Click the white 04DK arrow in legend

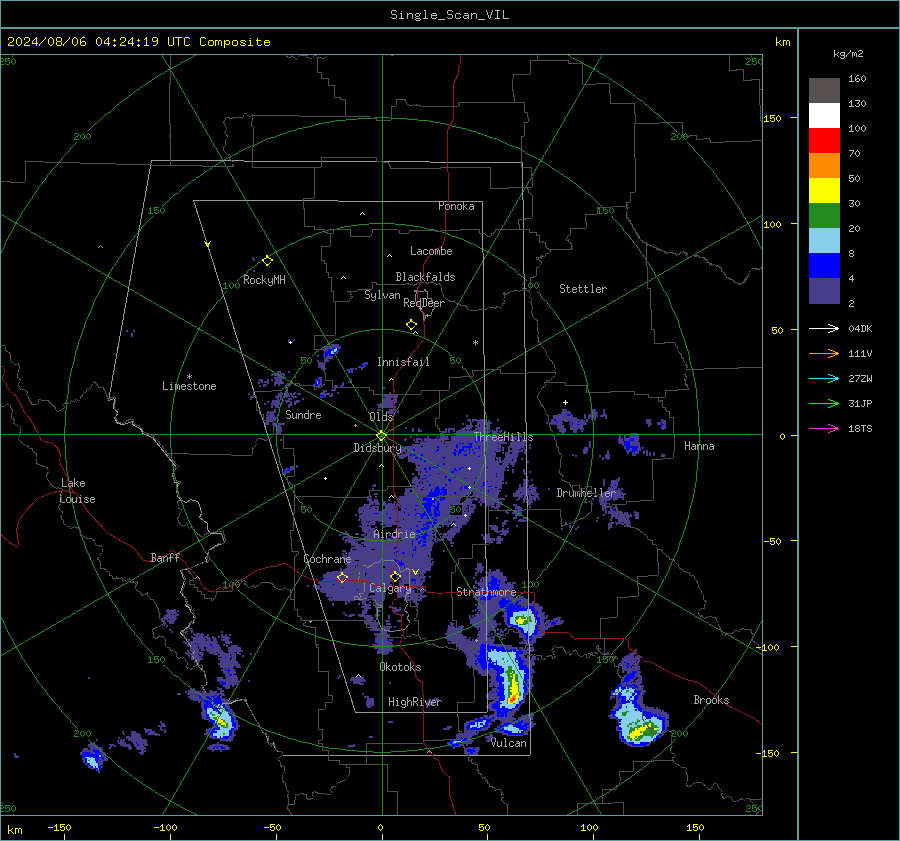(824, 328)
